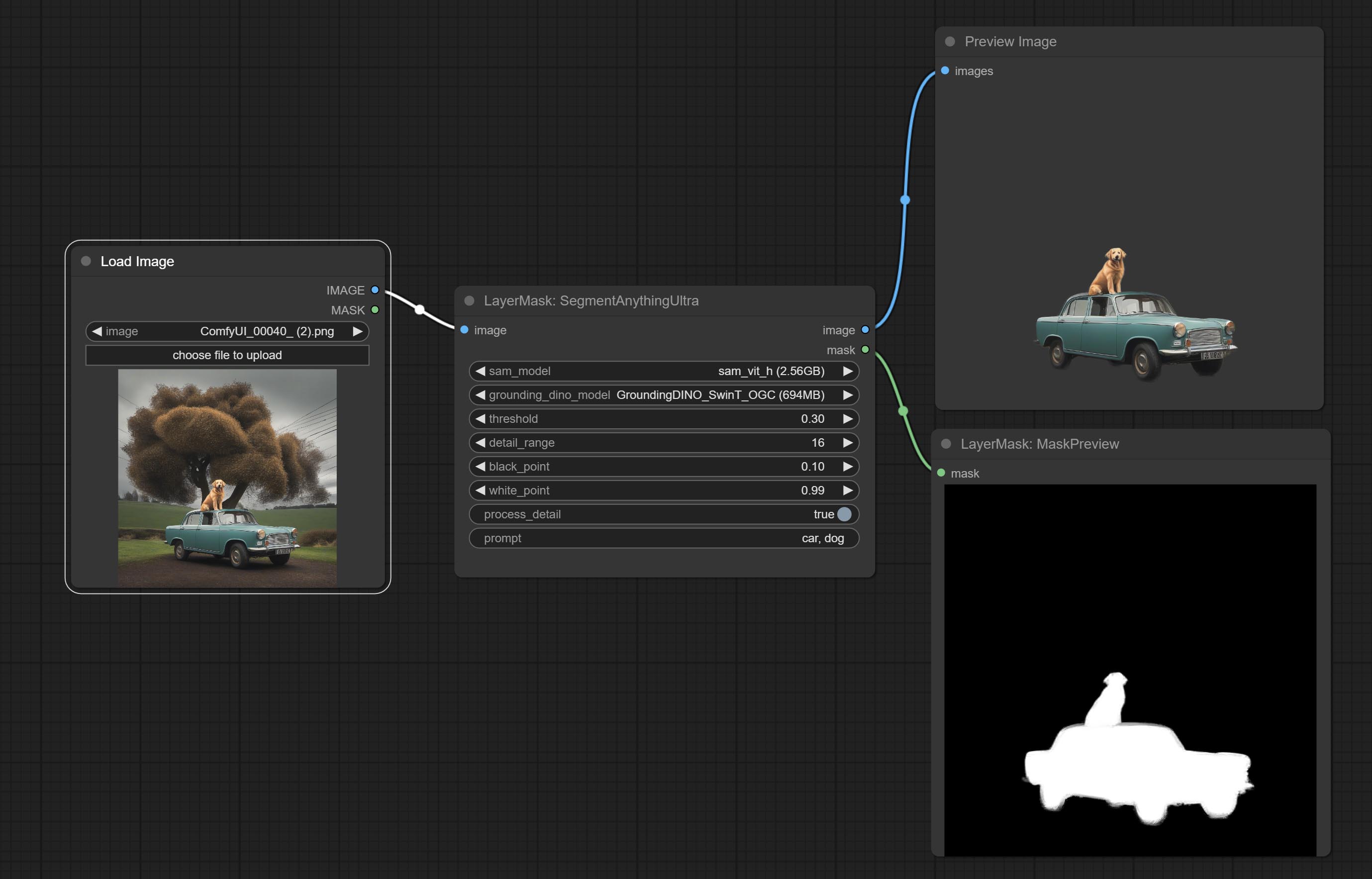Screen dimensions: 1372x879
Task: Click the Load Image MASK output socket
Action: pos(375,310)
